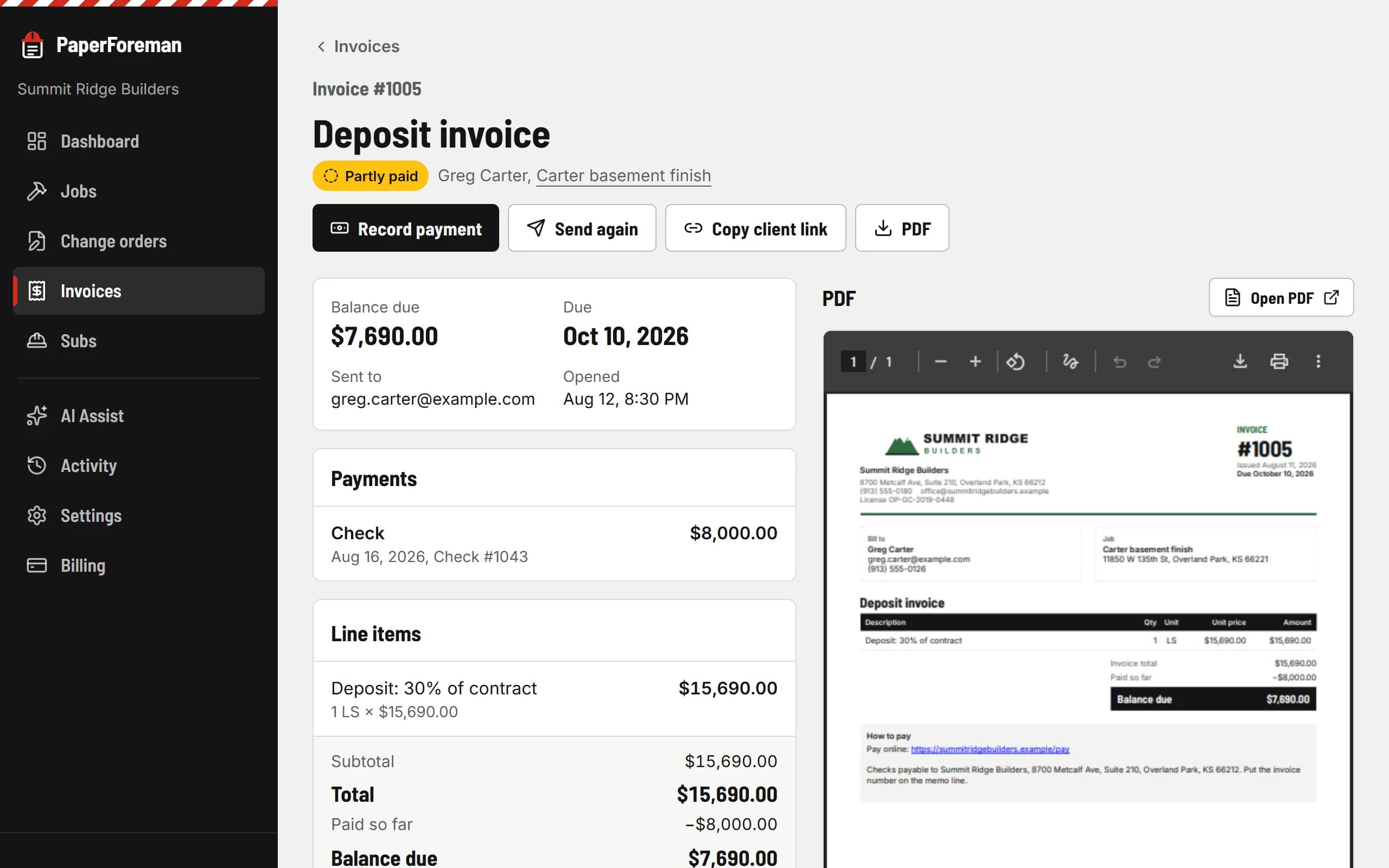Click the Summit Ridge Builders company name
The width and height of the screenshot is (1389, 868).
coord(98,89)
